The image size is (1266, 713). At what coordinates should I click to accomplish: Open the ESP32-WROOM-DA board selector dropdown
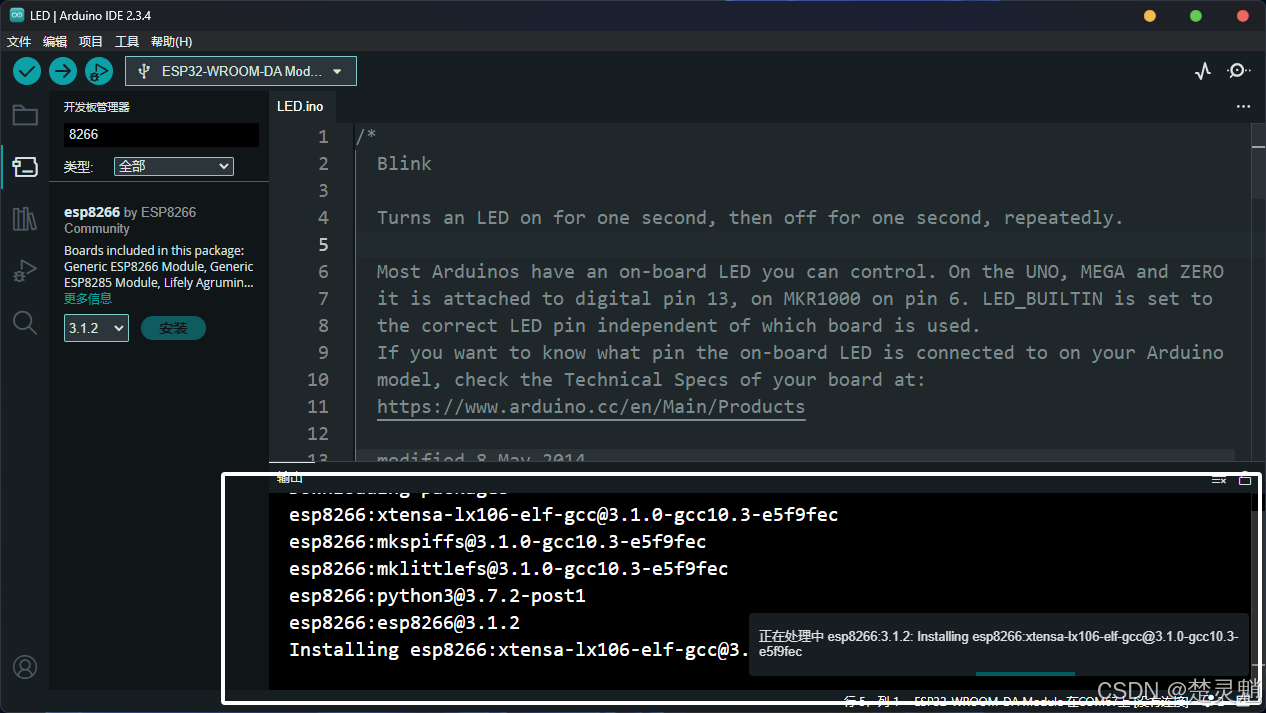241,71
